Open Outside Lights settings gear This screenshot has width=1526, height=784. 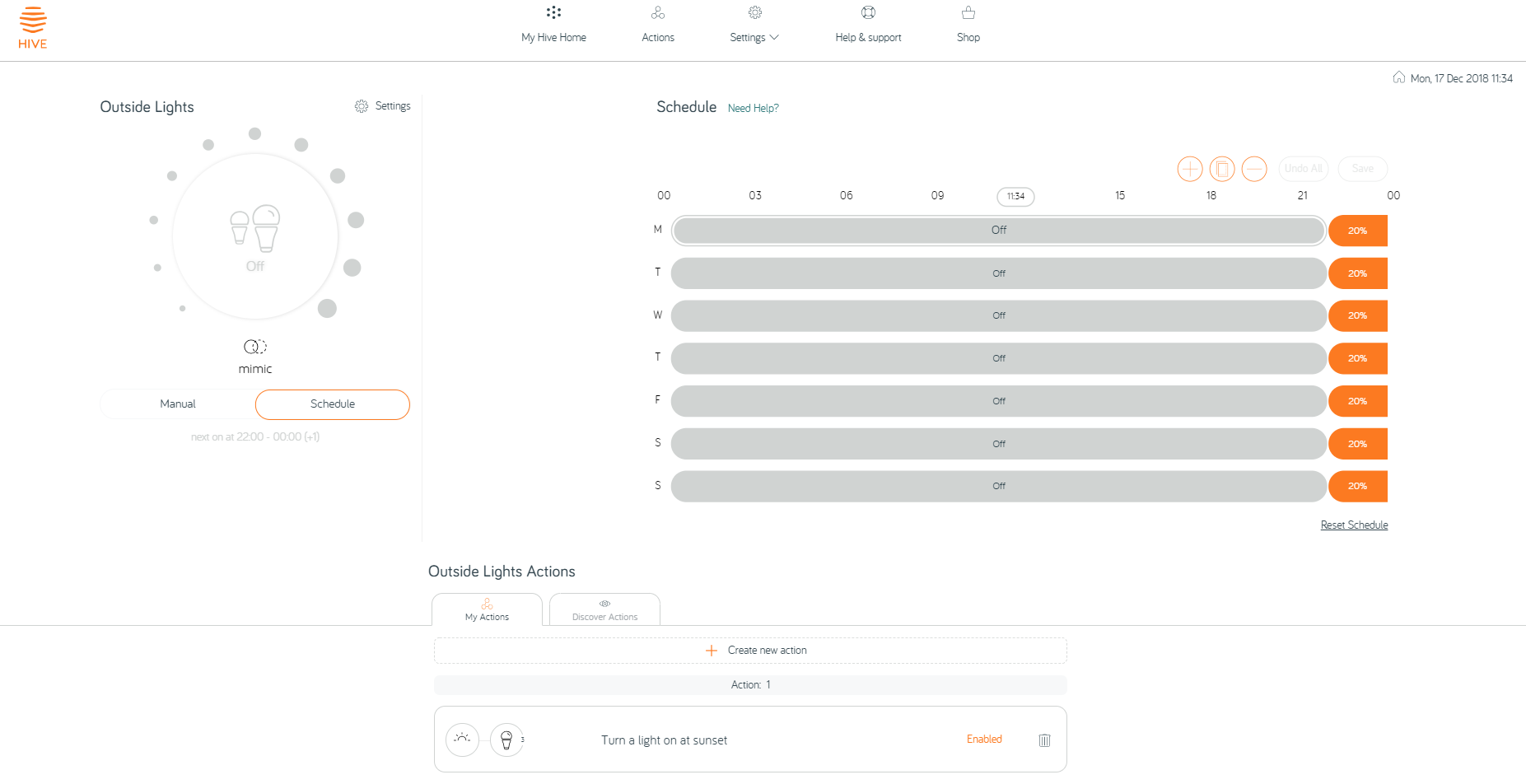click(362, 106)
